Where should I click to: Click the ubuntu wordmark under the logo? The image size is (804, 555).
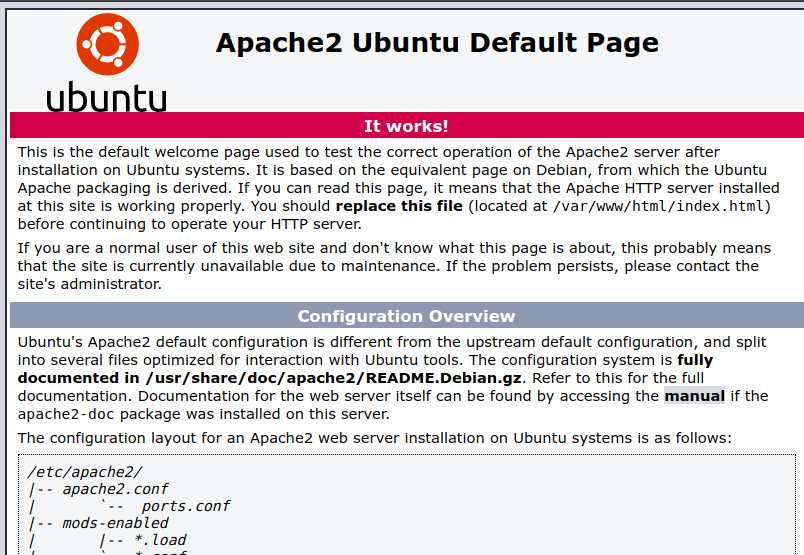tap(107, 97)
